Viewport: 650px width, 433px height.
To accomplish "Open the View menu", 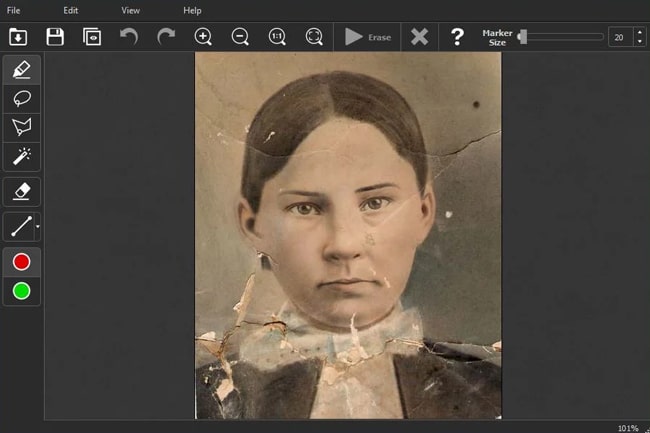I will (x=131, y=10).
